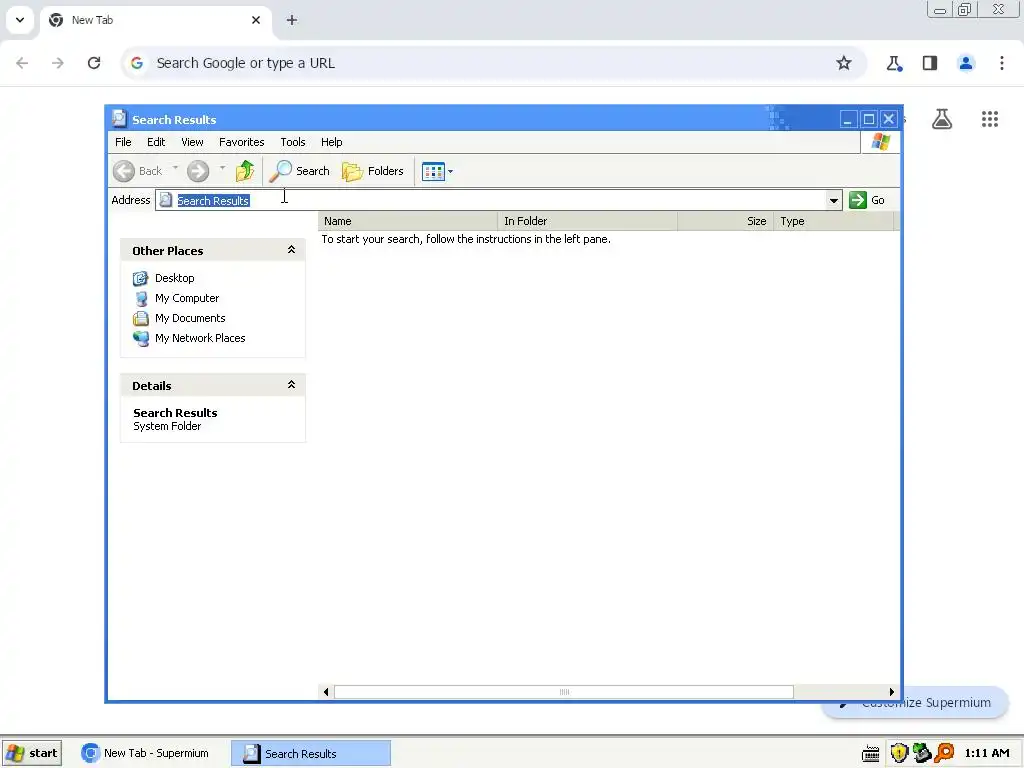Open the View menu
The height and width of the screenshot is (768, 1024).
click(x=192, y=142)
